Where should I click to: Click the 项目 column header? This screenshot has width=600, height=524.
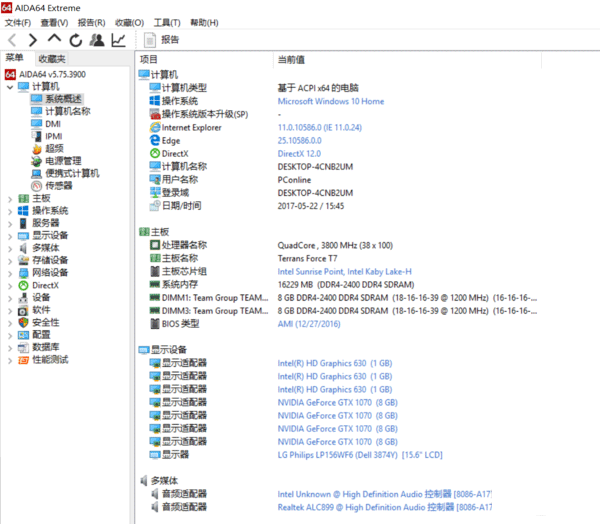coord(149,59)
